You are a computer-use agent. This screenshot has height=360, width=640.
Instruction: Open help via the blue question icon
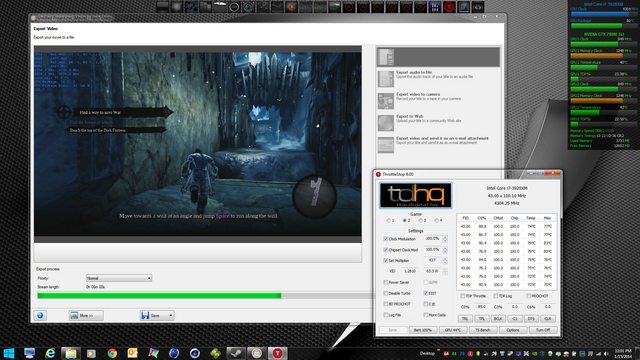(40, 315)
